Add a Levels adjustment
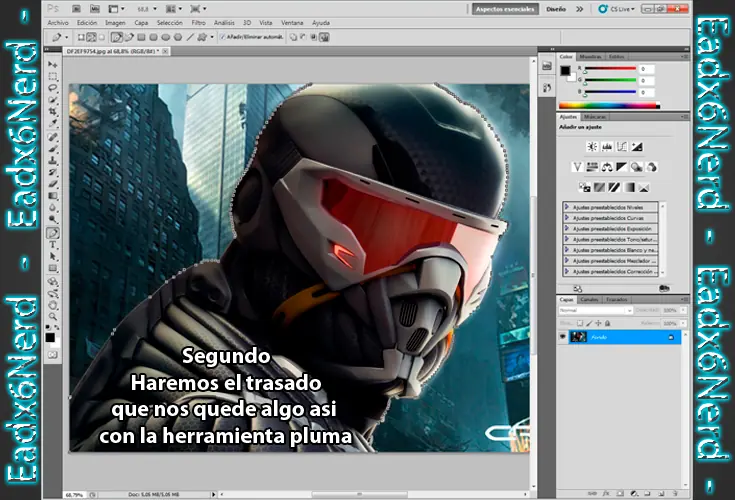The height and width of the screenshot is (500, 735). click(x=607, y=147)
